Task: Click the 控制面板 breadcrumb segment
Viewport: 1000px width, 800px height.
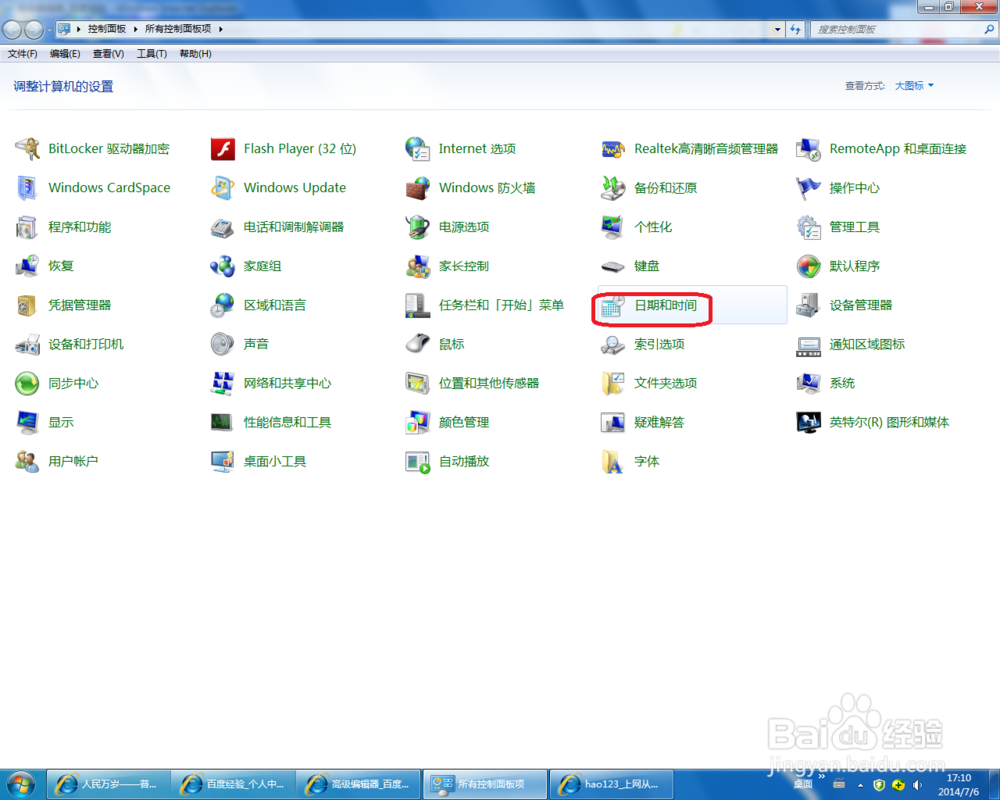Action: [107, 29]
